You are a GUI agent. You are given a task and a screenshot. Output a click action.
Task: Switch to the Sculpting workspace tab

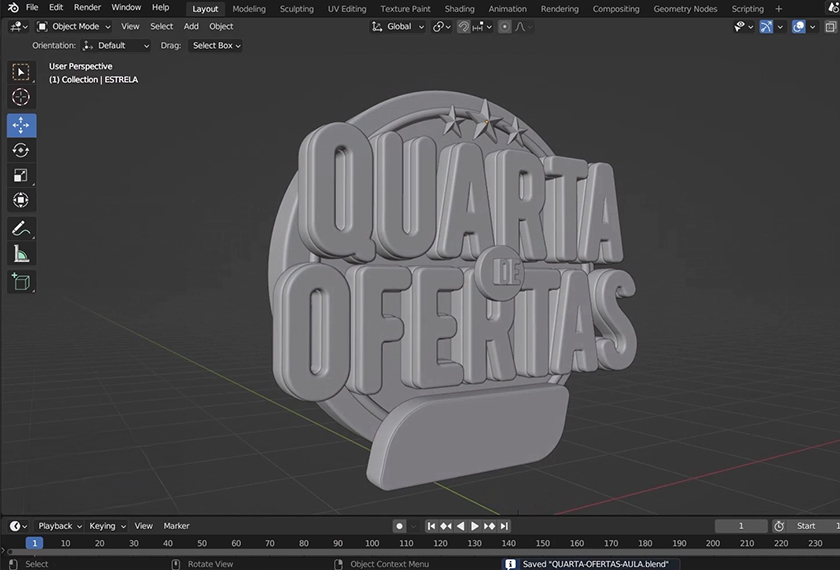tap(297, 9)
